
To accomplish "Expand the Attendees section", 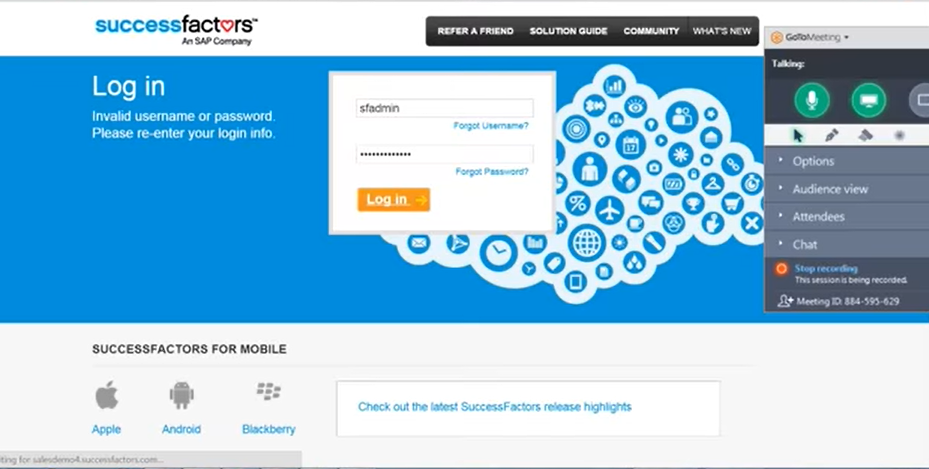I will pyautogui.click(x=847, y=217).
